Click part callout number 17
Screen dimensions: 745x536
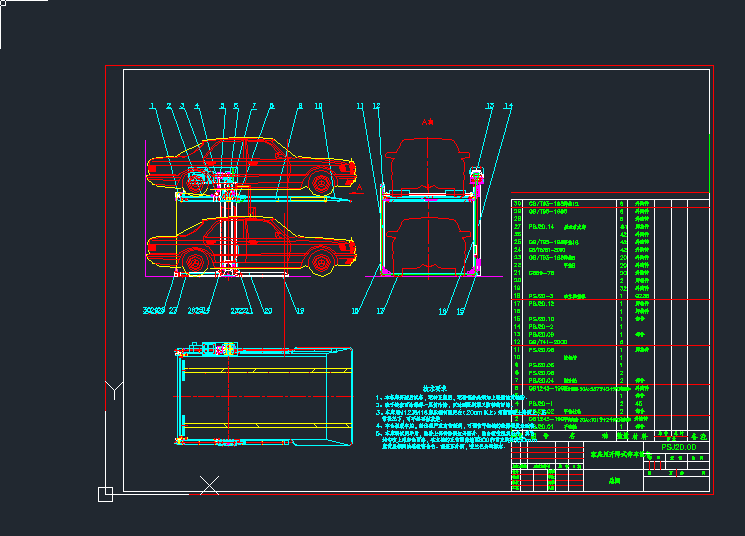[x=380, y=311]
